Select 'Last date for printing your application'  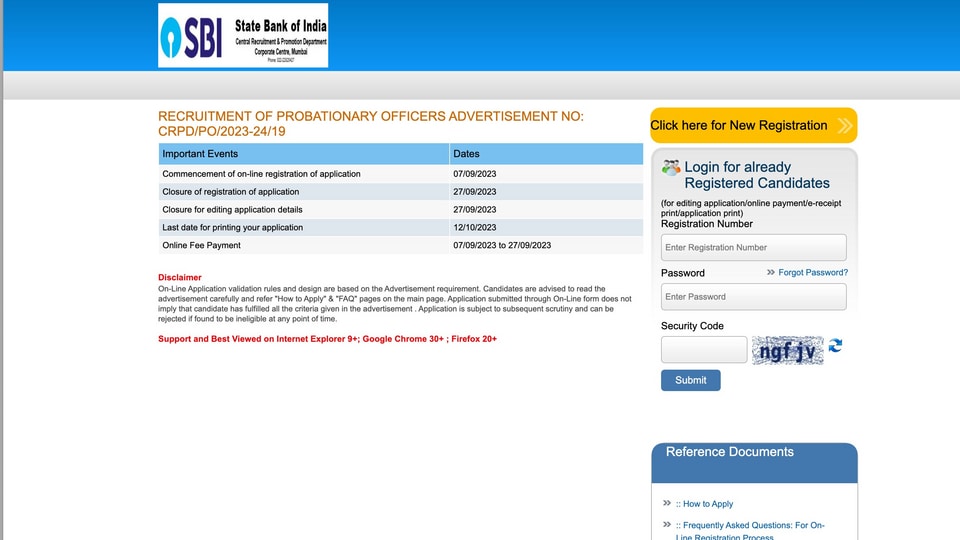(x=233, y=227)
